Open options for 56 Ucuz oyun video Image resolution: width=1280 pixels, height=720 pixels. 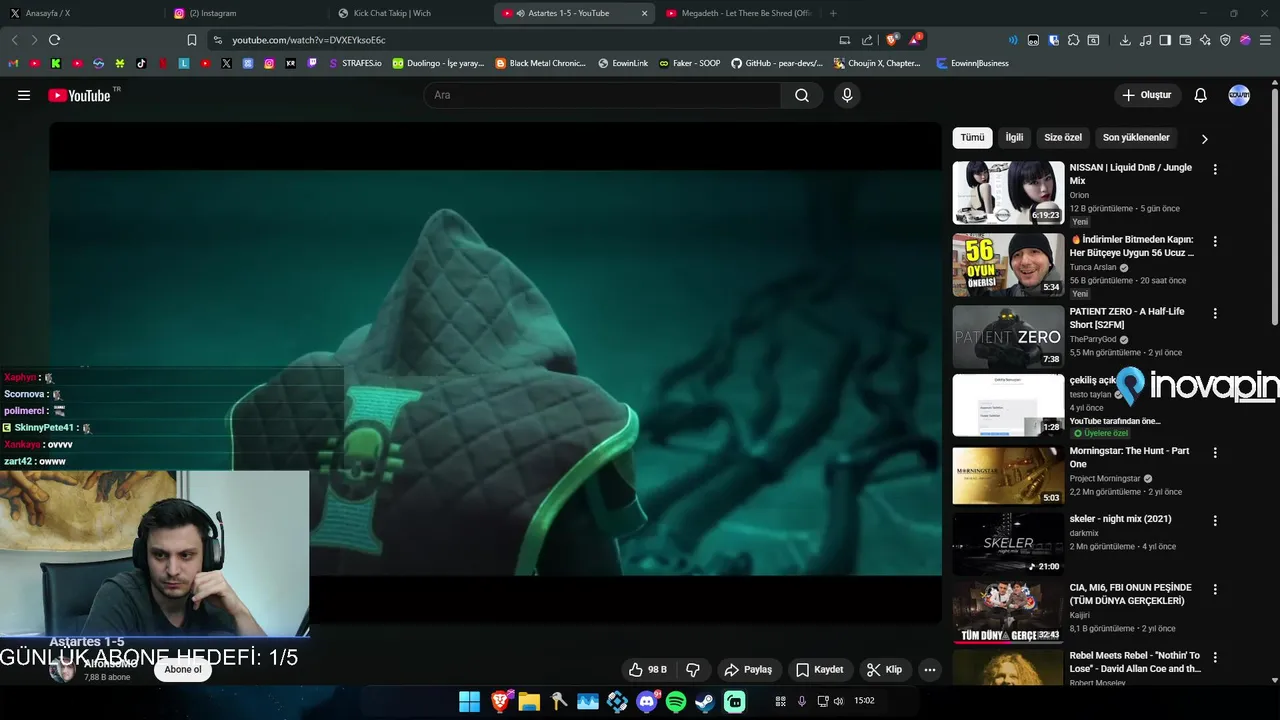1215,242
